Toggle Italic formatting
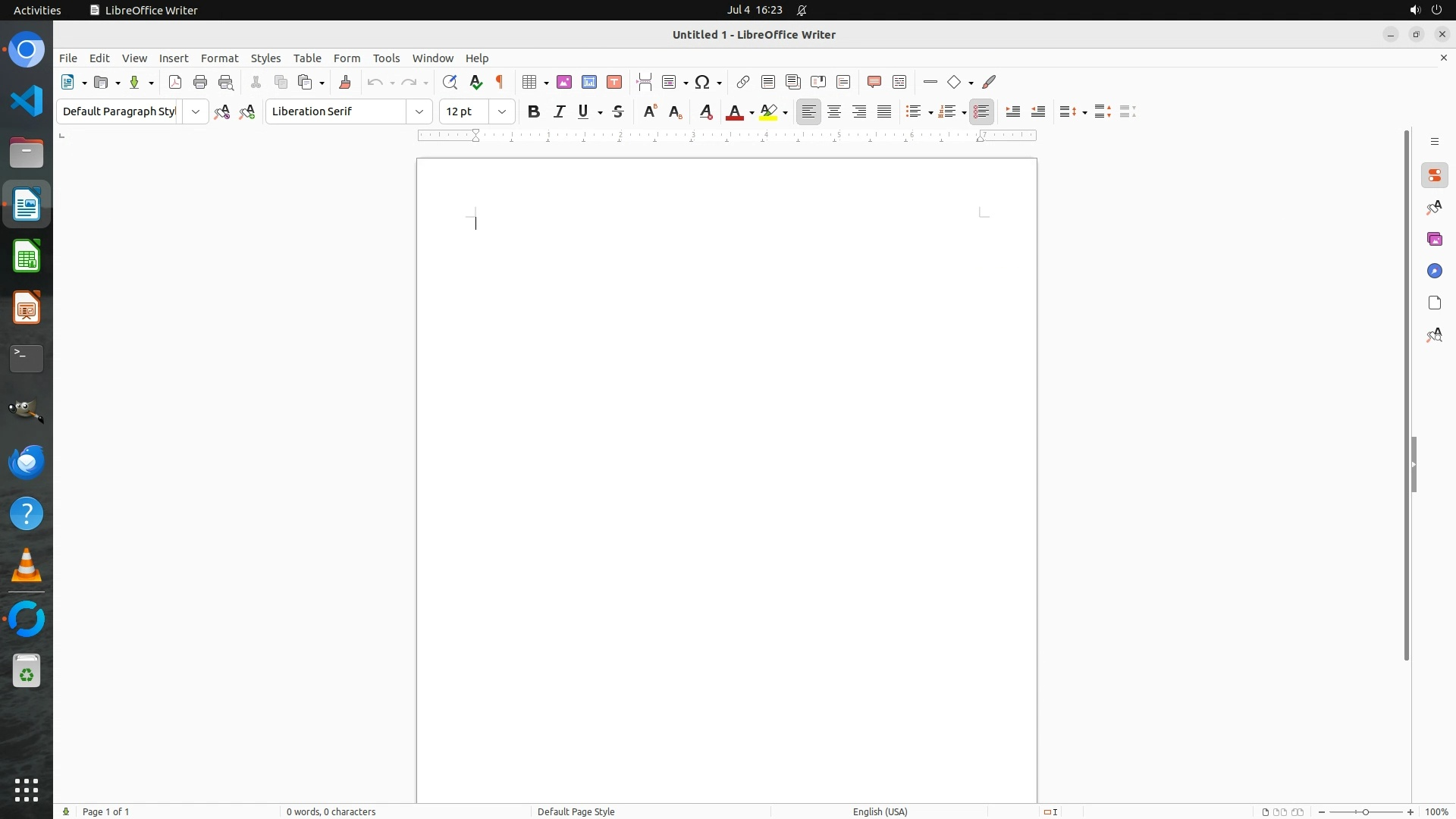 559,111
